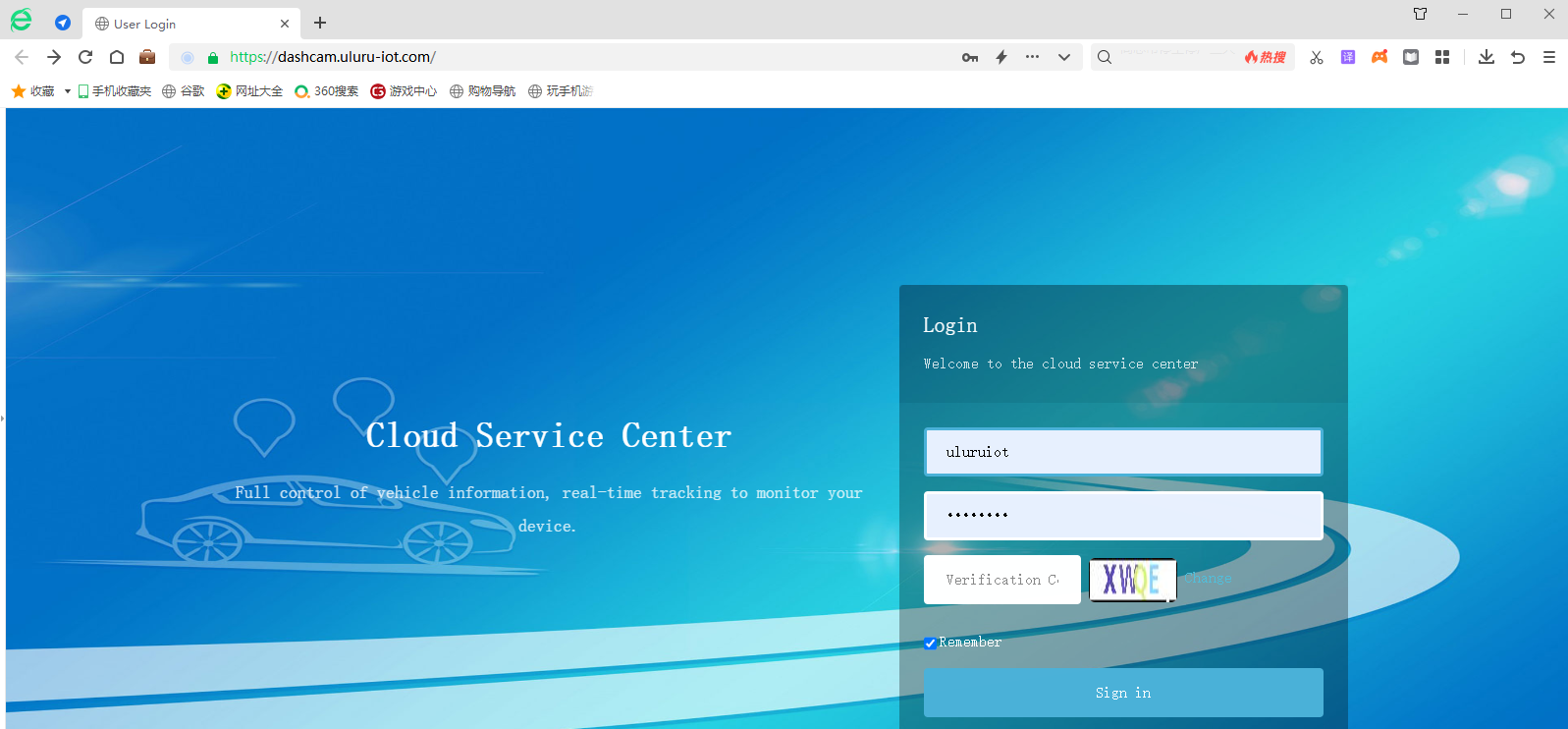Image resolution: width=1568 pixels, height=729 pixels.
Task: Expand the address bar dropdown chevron
Action: pyautogui.click(x=1063, y=57)
